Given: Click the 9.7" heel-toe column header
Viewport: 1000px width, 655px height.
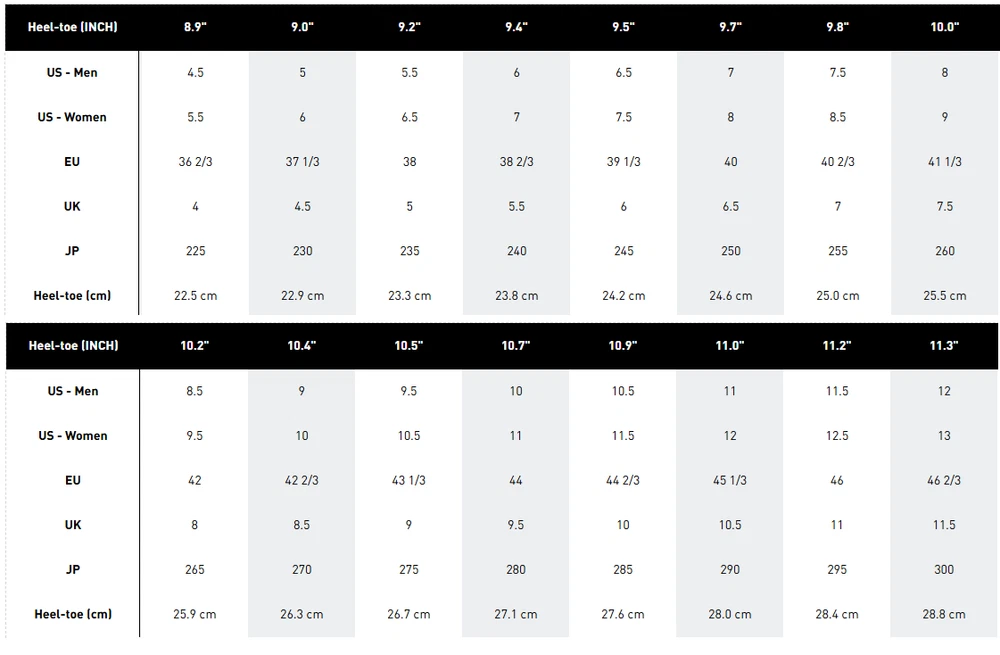Looking at the screenshot, I should [x=730, y=27].
